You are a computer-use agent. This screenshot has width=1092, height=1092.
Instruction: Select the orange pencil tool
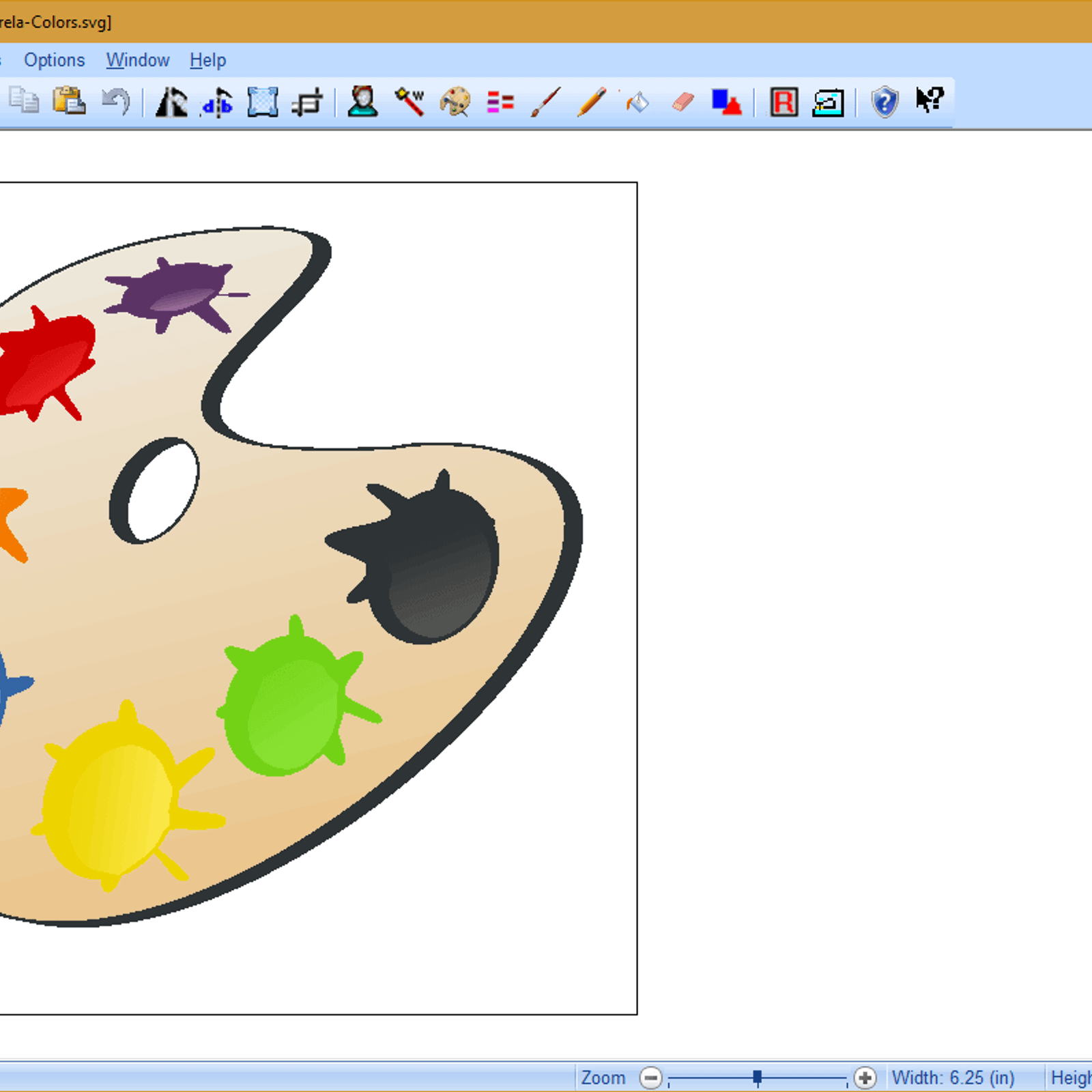pos(591,102)
